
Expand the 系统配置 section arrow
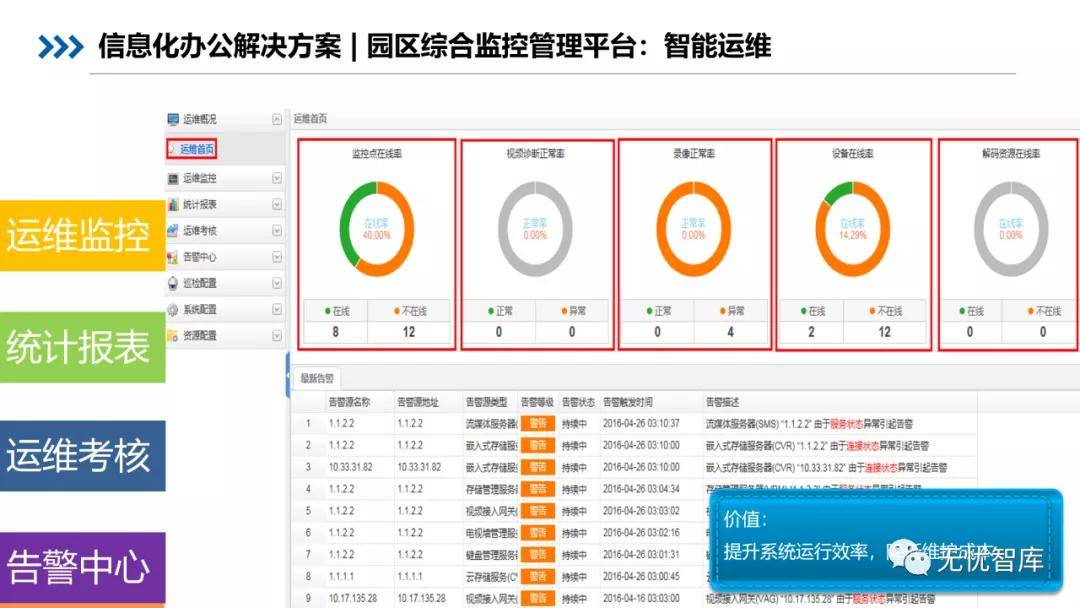tap(277, 309)
